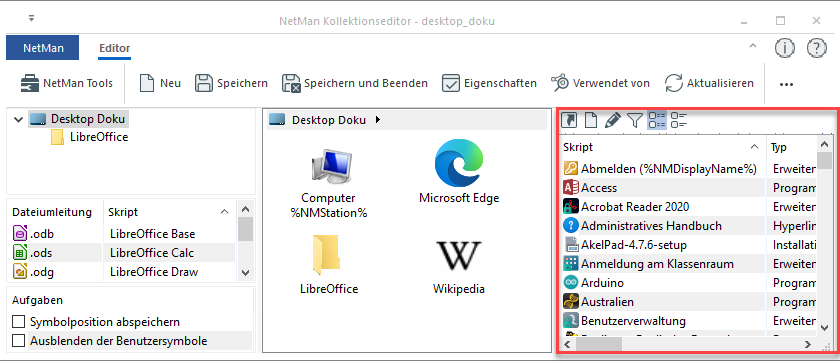Open the three-dots overflow menu
840x361 pixels.
tap(786, 85)
